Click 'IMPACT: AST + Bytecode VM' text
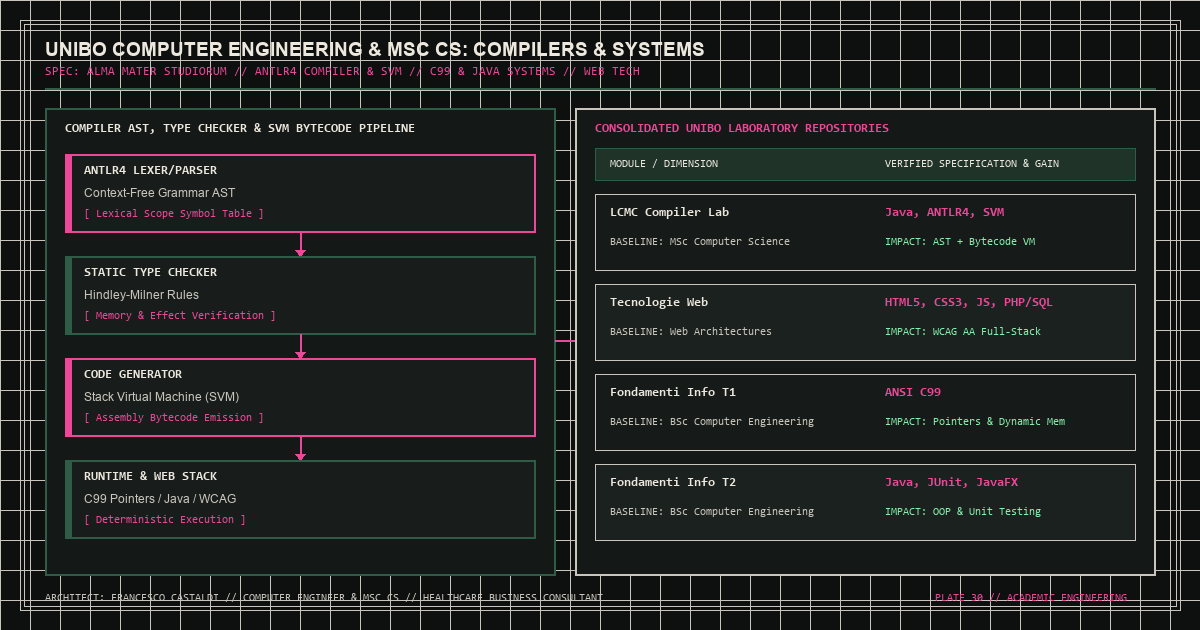Image resolution: width=1200 pixels, height=630 pixels. [960, 242]
